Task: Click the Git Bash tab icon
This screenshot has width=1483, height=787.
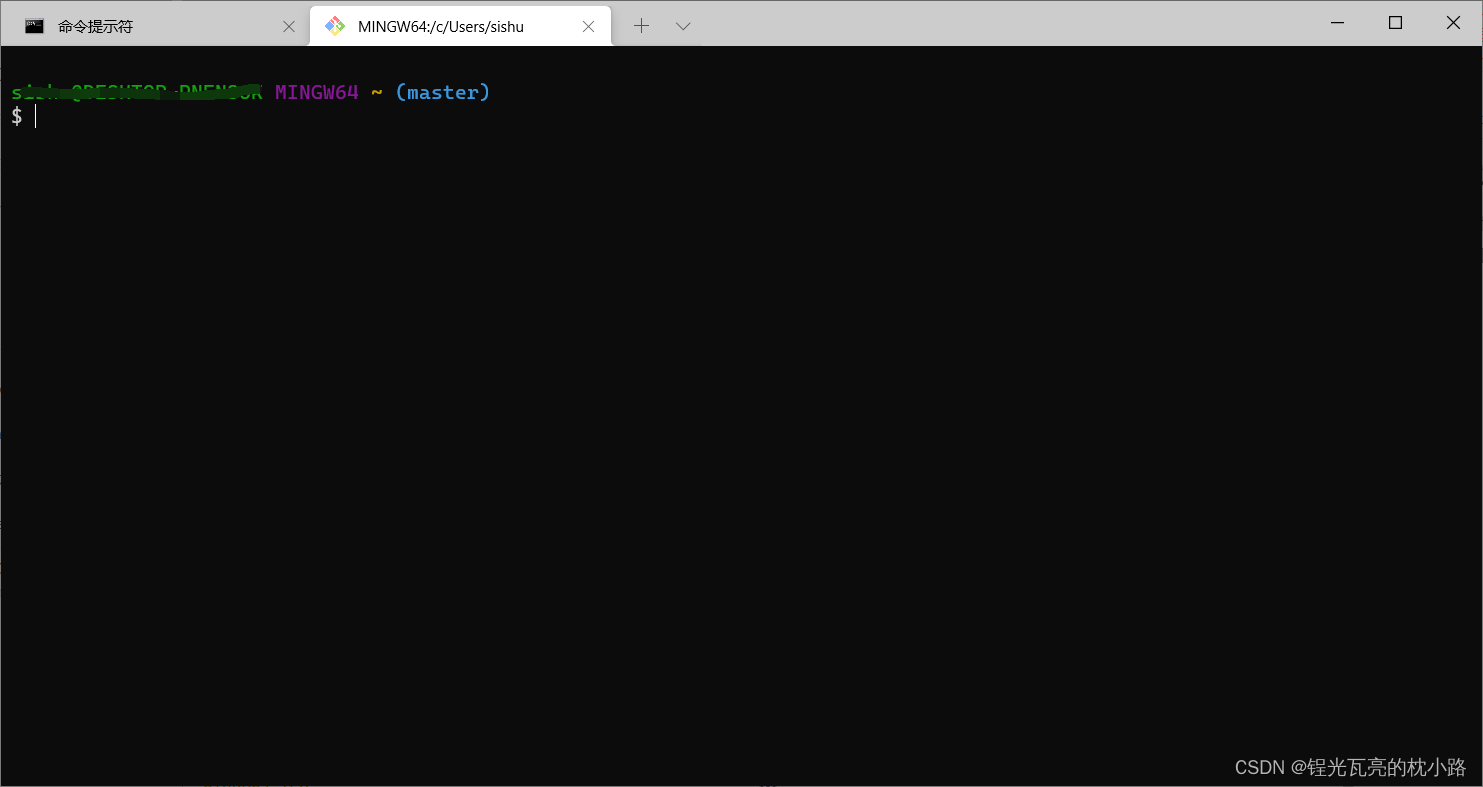Action: 335,27
